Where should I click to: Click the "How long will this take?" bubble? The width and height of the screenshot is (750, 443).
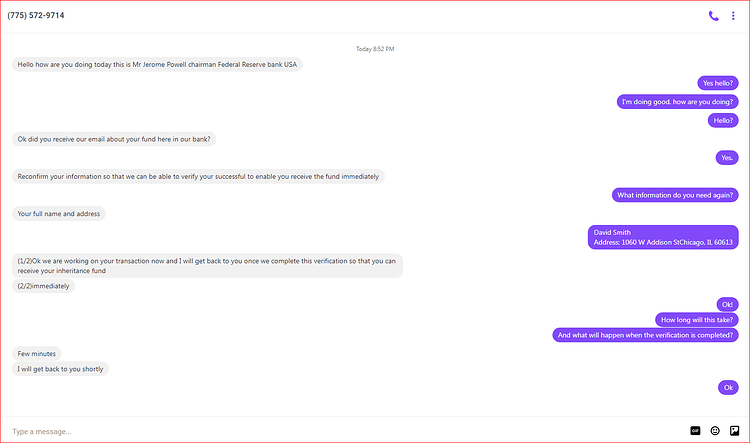(697, 320)
